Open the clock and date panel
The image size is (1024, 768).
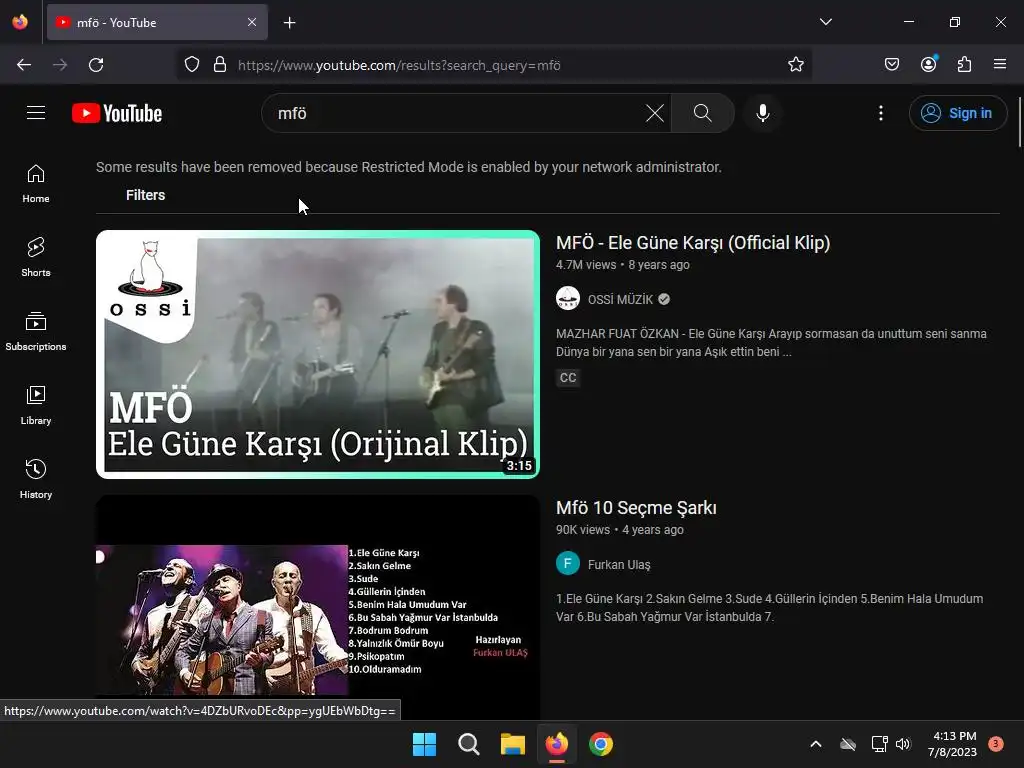[x=953, y=744]
